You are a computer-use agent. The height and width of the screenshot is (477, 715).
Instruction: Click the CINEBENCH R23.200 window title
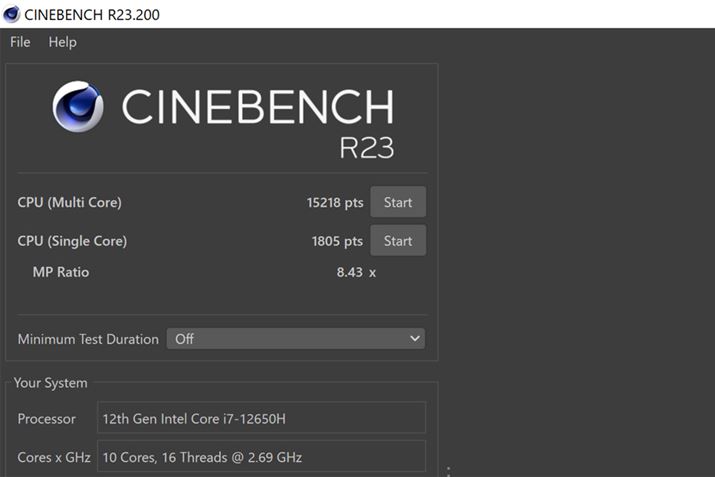tap(92, 15)
